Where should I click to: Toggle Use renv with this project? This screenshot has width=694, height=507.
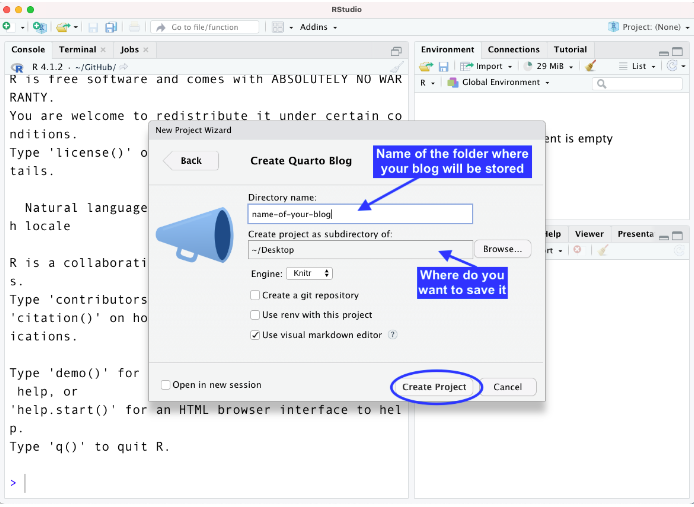point(256,315)
